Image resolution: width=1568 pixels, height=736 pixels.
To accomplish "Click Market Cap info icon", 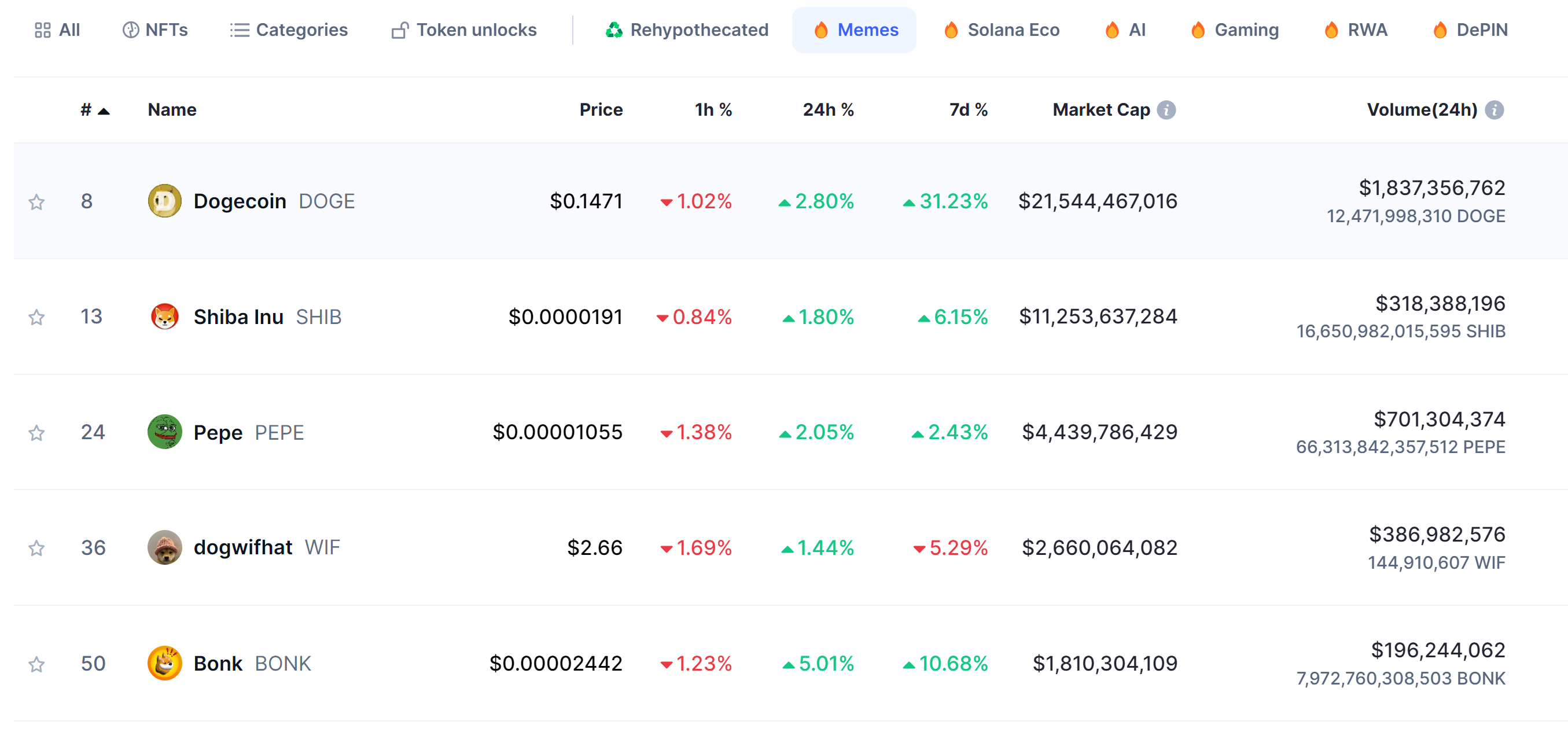I will click(x=1166, y=109).
